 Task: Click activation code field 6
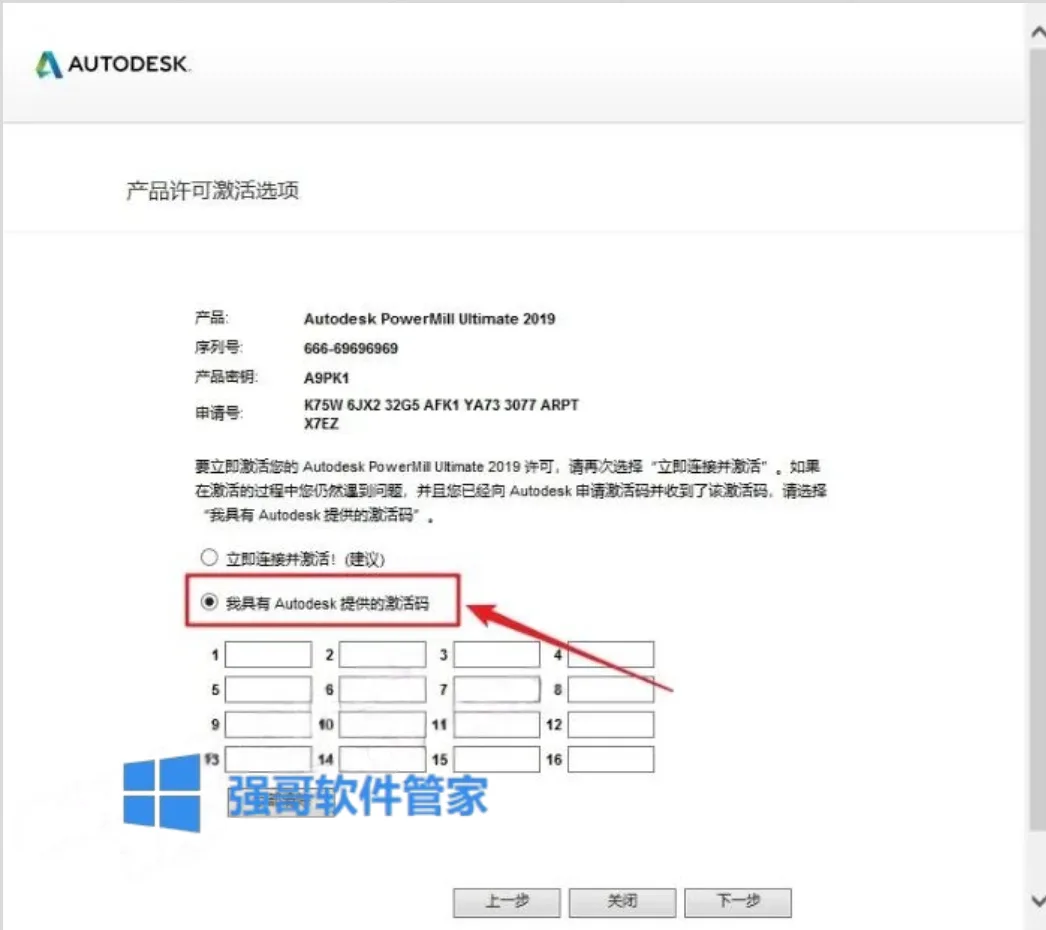coord(382,689)
